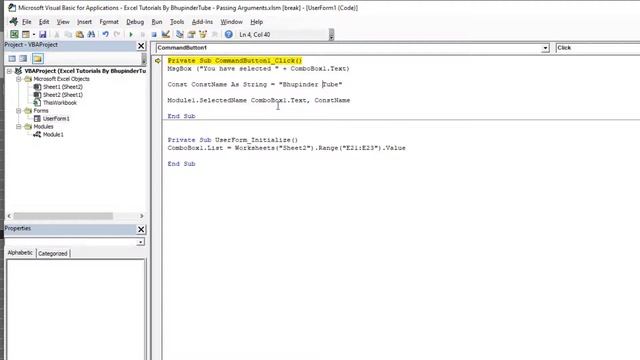Click Project pane scroll right arrow
640x360 pixels.
[142, 216]
